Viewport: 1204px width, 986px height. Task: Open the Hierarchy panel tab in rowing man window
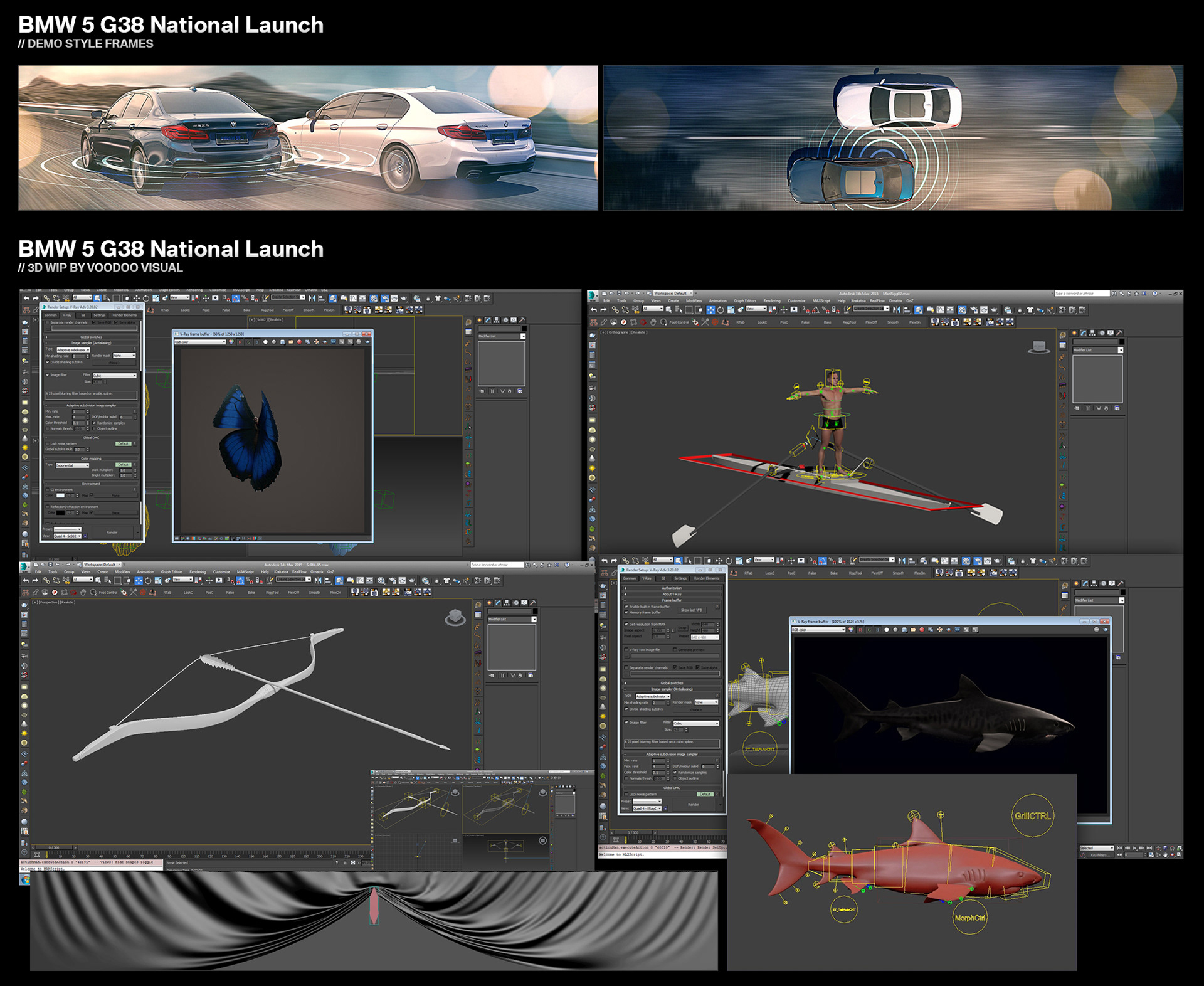click(1092, 333)
